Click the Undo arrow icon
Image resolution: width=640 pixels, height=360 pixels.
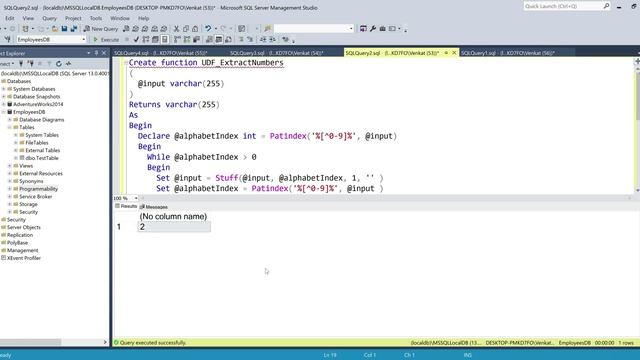[208, 29]
